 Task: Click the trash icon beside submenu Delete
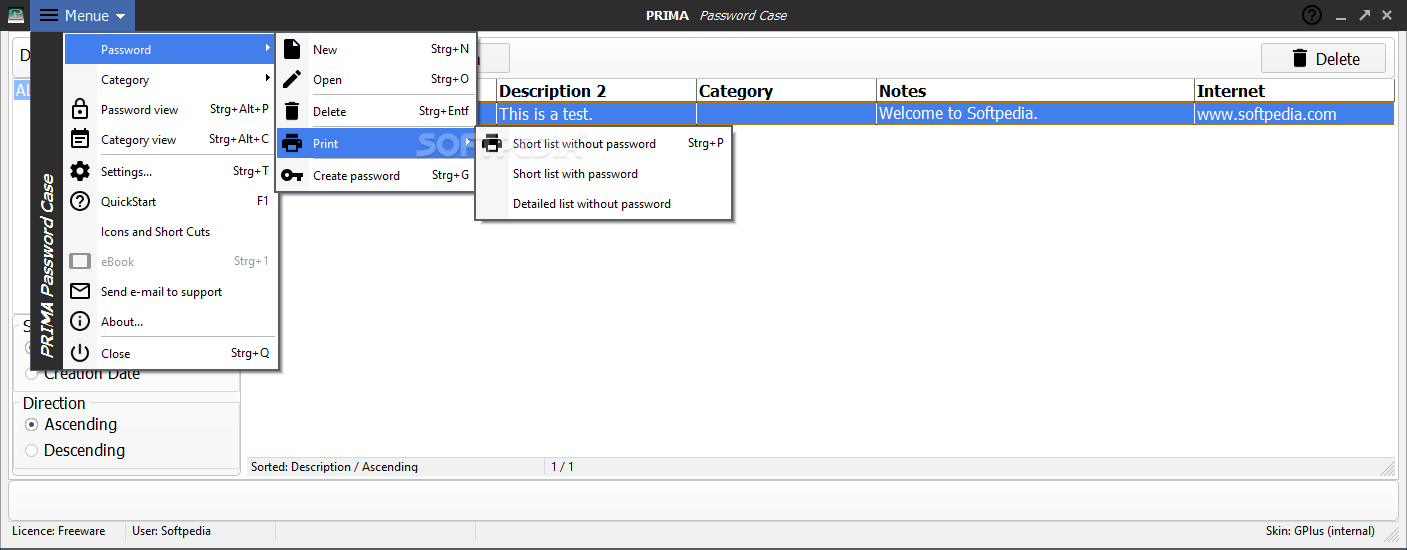click(x=292, y=111)
